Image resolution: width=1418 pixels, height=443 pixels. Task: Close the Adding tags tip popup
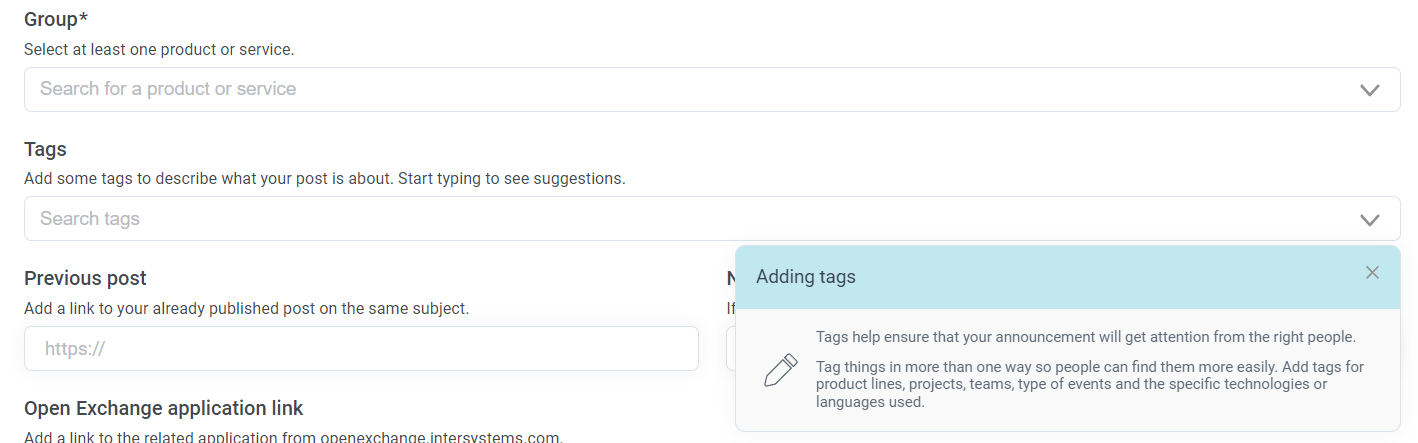click(x=1372, y=273)
